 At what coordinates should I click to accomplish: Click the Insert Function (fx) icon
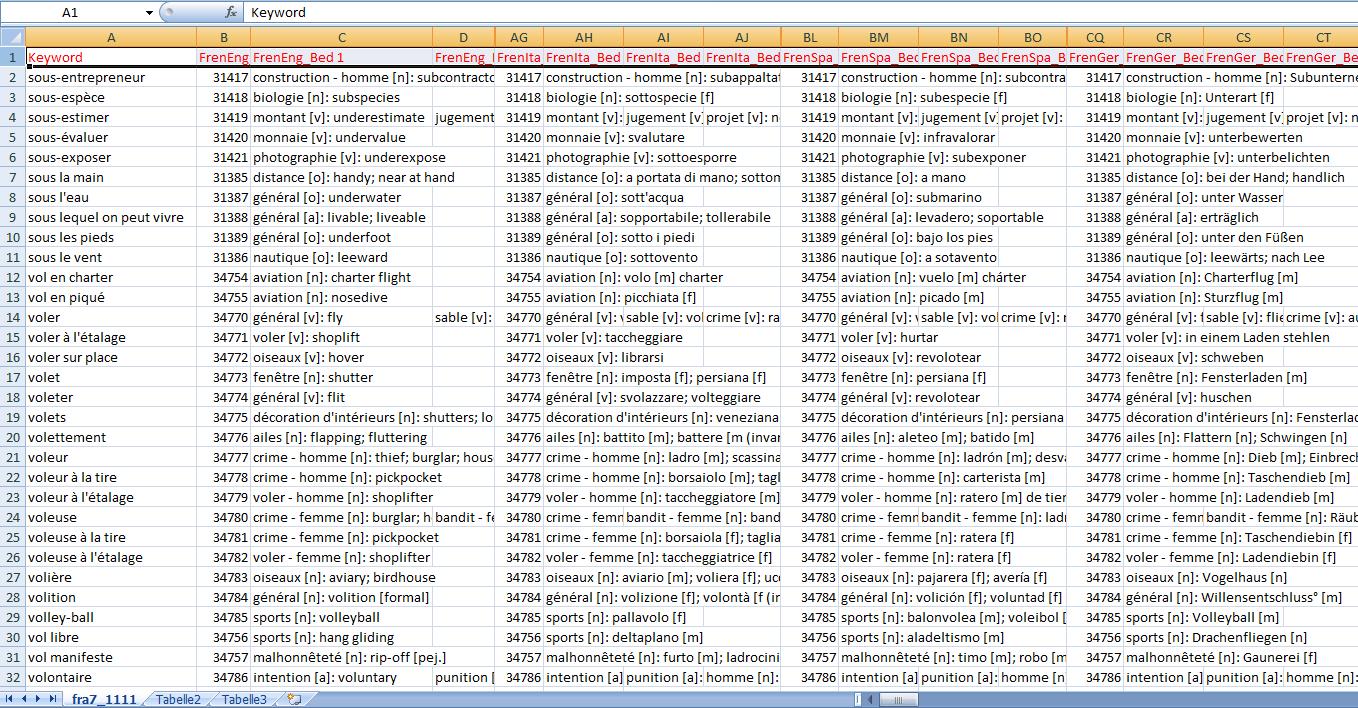[231, 12]
